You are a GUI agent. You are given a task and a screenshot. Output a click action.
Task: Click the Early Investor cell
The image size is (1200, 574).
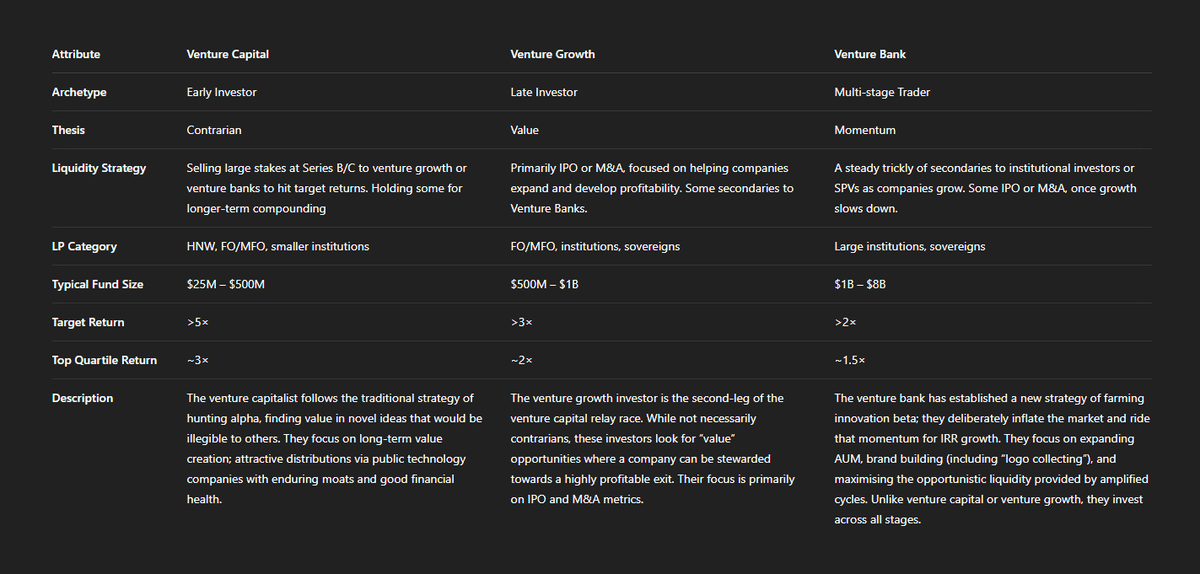tap(221, 92)
